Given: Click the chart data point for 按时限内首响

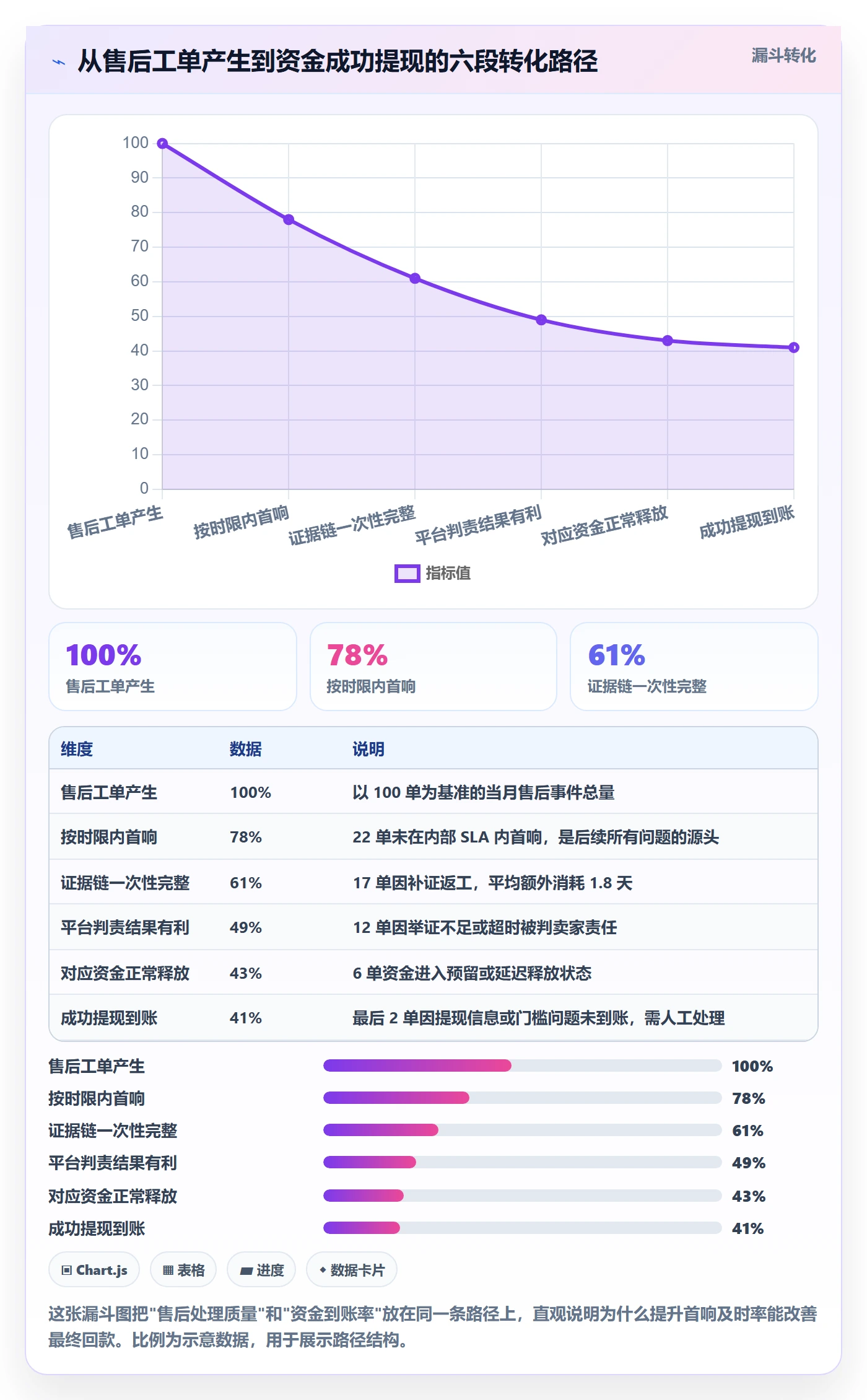Looking at the screenshot, I should pos(289,220).
